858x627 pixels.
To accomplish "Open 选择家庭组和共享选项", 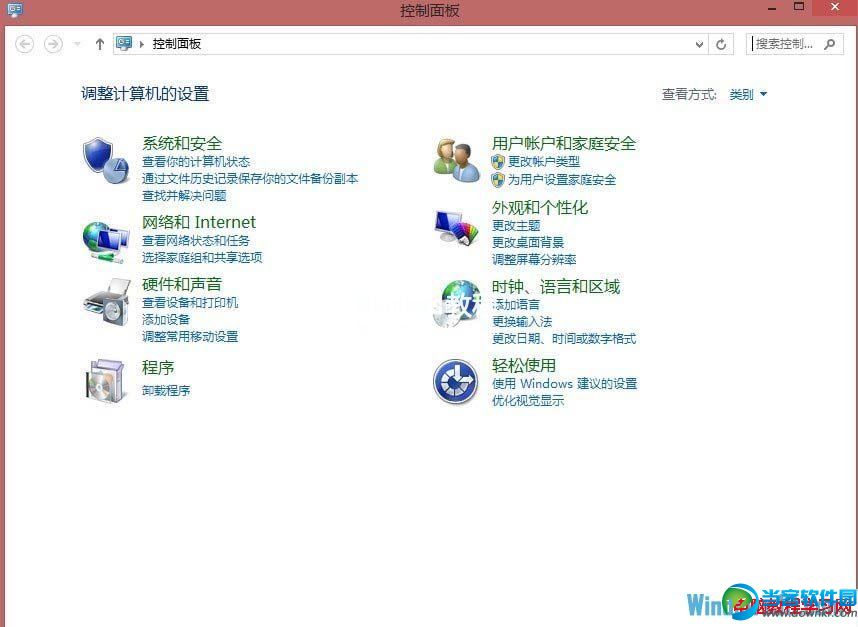I will click(x=202, y=258).
